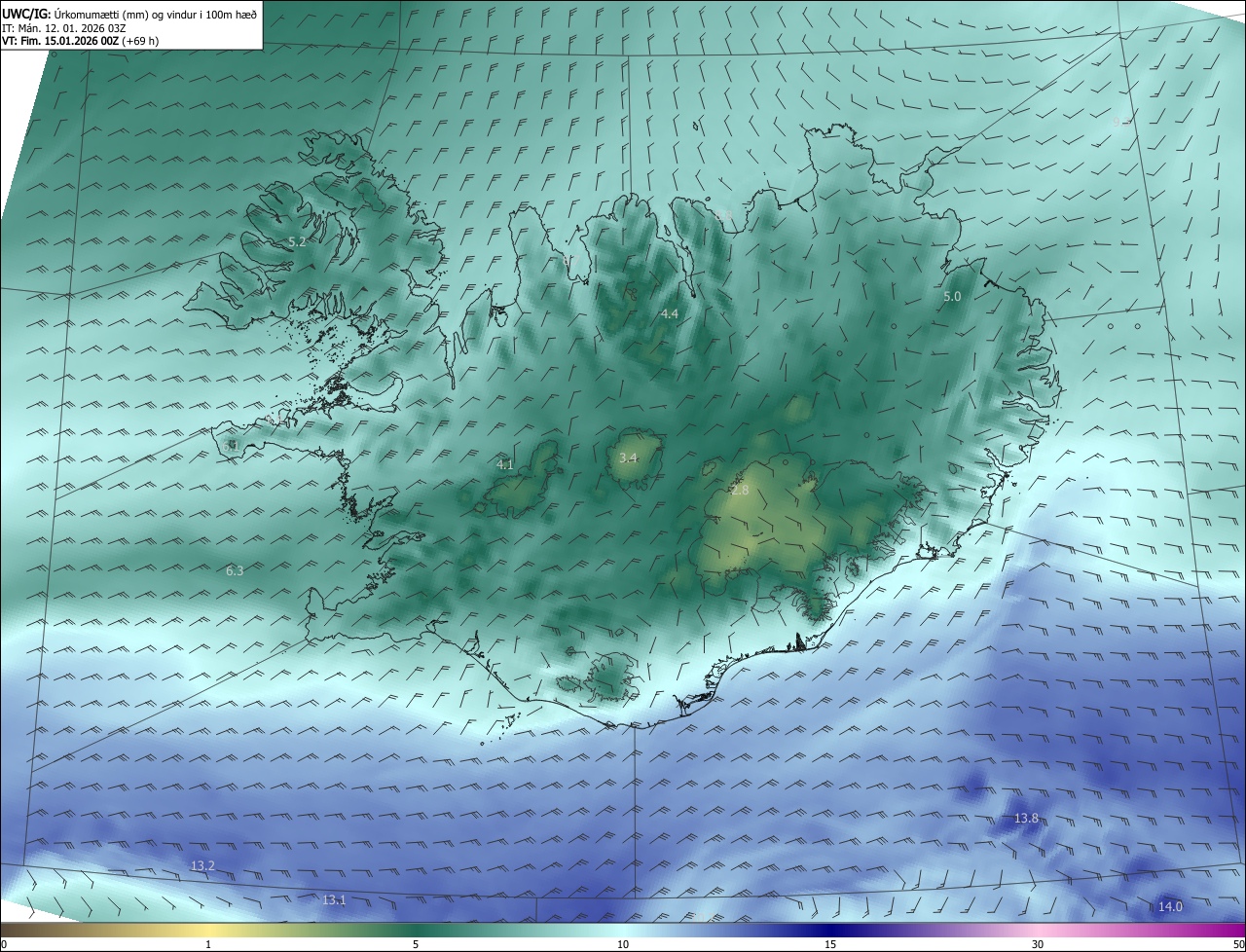The width and height of the screenshot is (1246, 952).
Task: Click the 15 tick on the color scale
Action: 830,944
